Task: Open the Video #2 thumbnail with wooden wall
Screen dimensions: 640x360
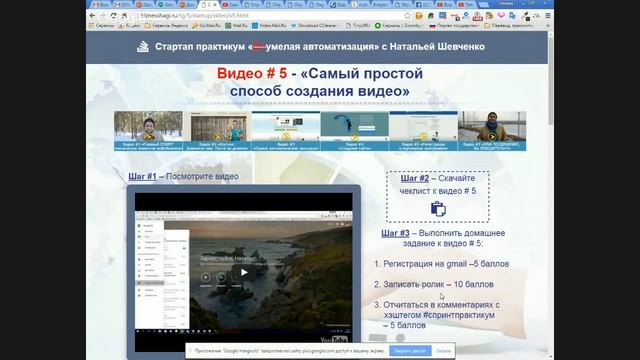Action: click(217, 131)
